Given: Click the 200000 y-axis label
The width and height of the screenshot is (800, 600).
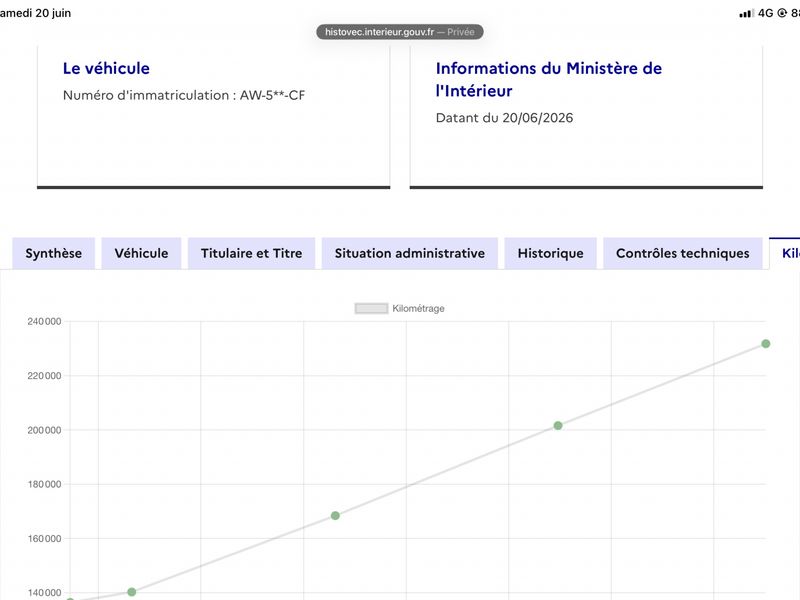Looking at the screenshot, I should (44, 430).
